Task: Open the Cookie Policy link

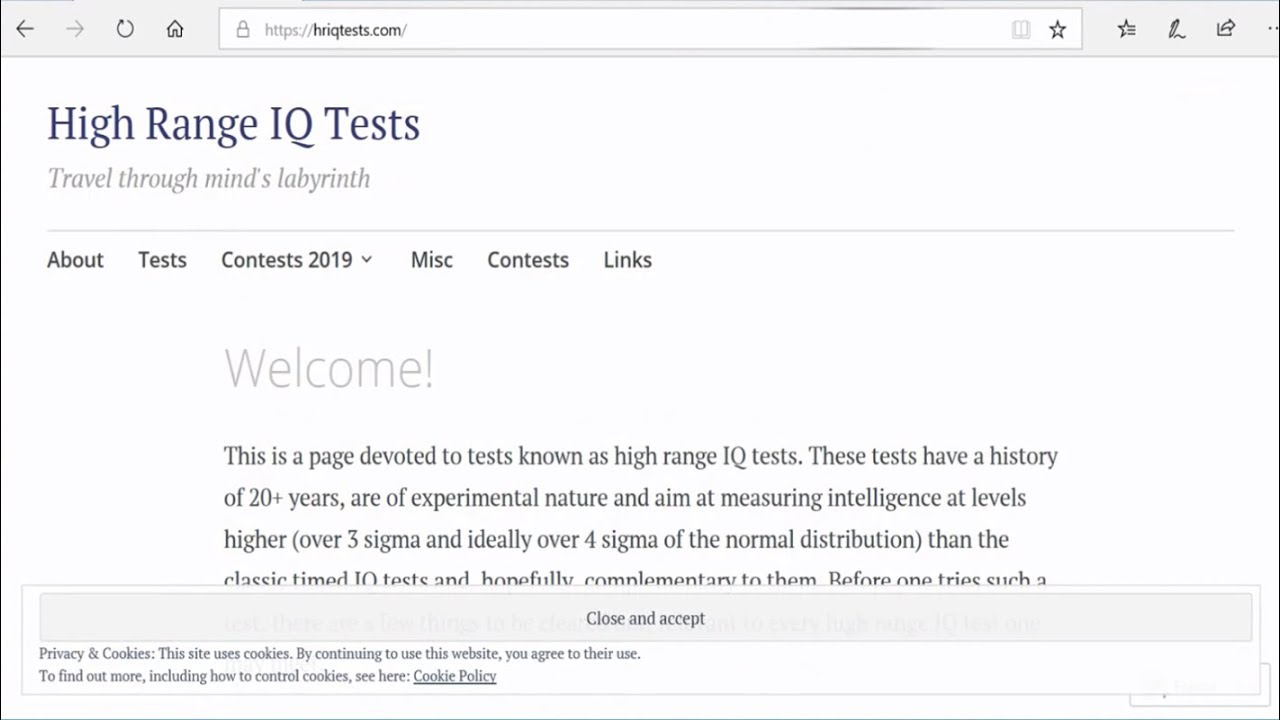Action: click(x=455, y=676)
